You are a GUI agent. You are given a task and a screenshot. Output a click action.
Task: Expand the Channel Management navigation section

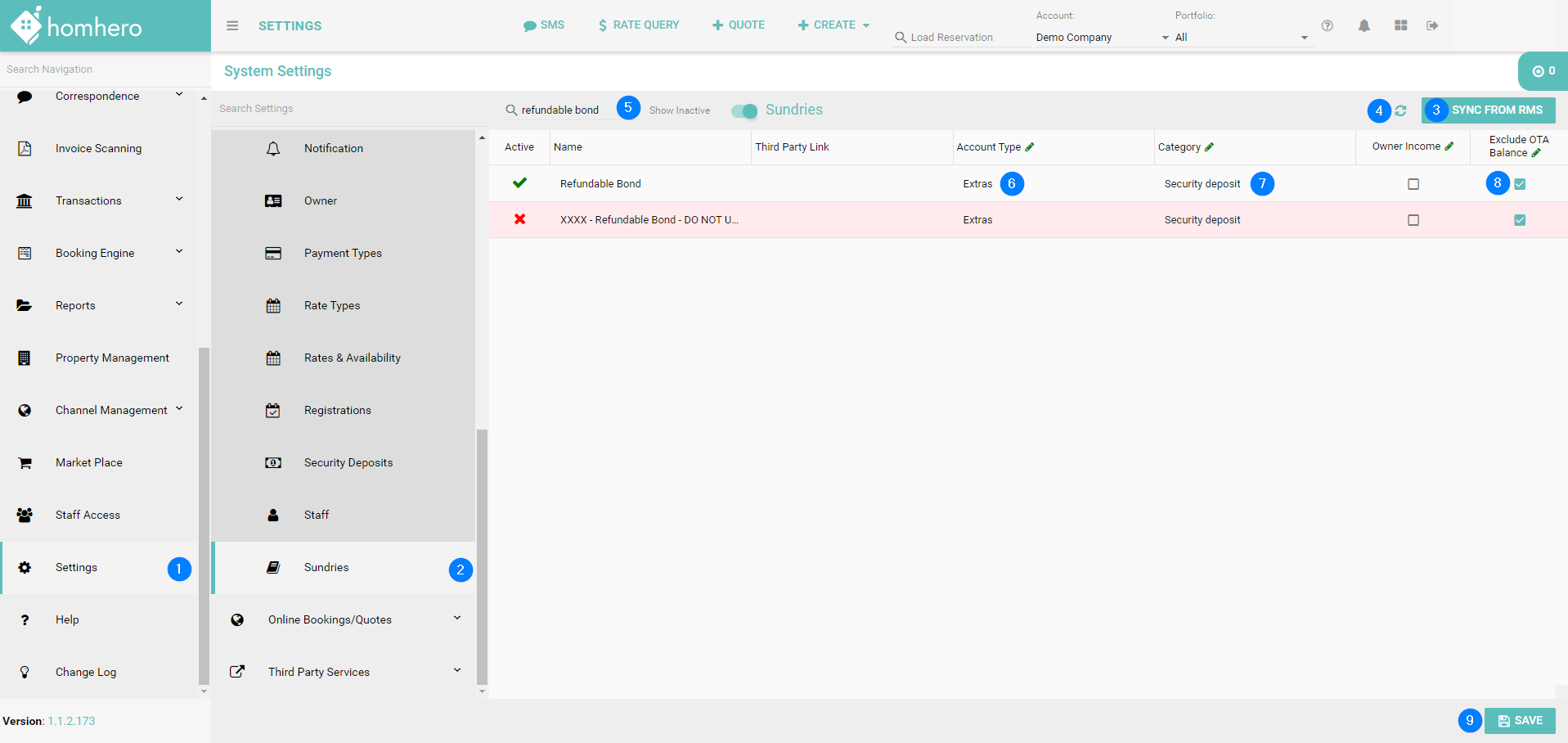tap(179, 409)
